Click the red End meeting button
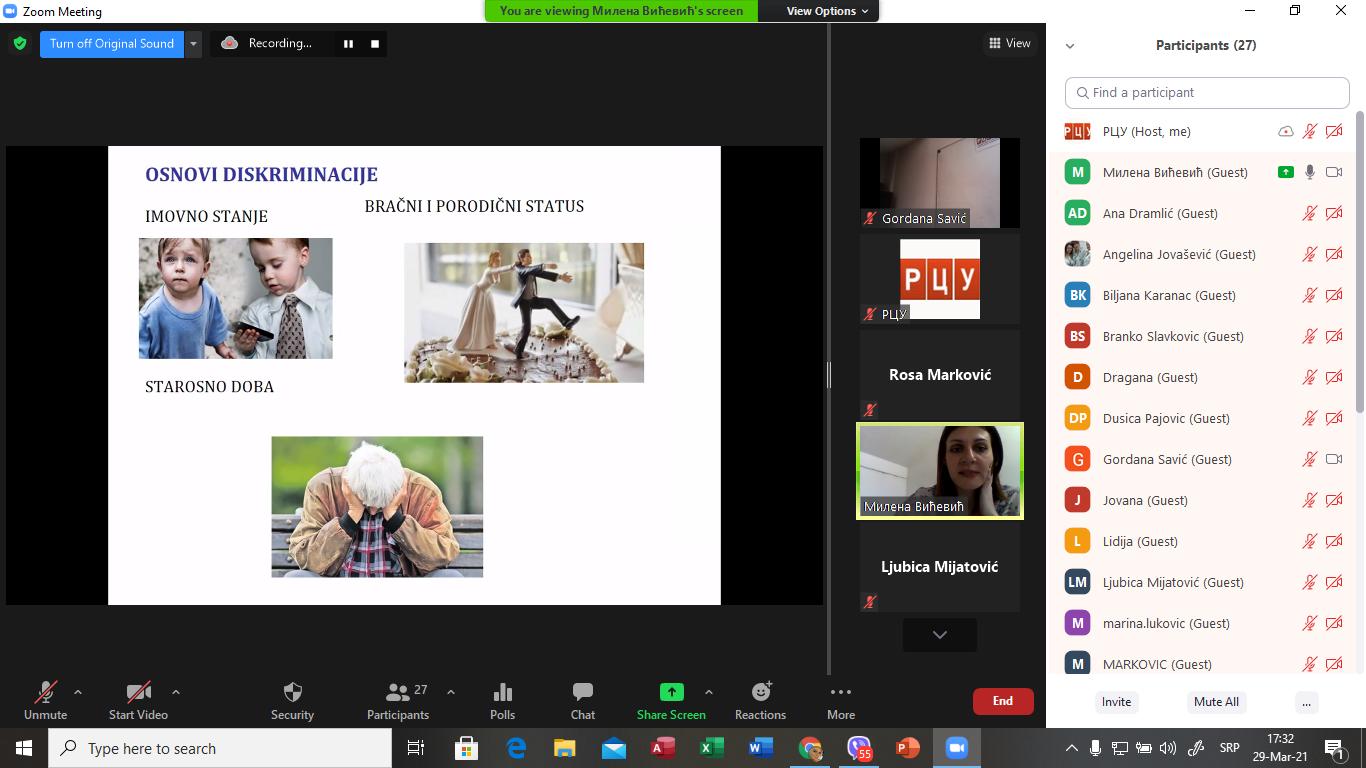The width and height of the screenshot is (1366, 768). (x=1002, y=701)
